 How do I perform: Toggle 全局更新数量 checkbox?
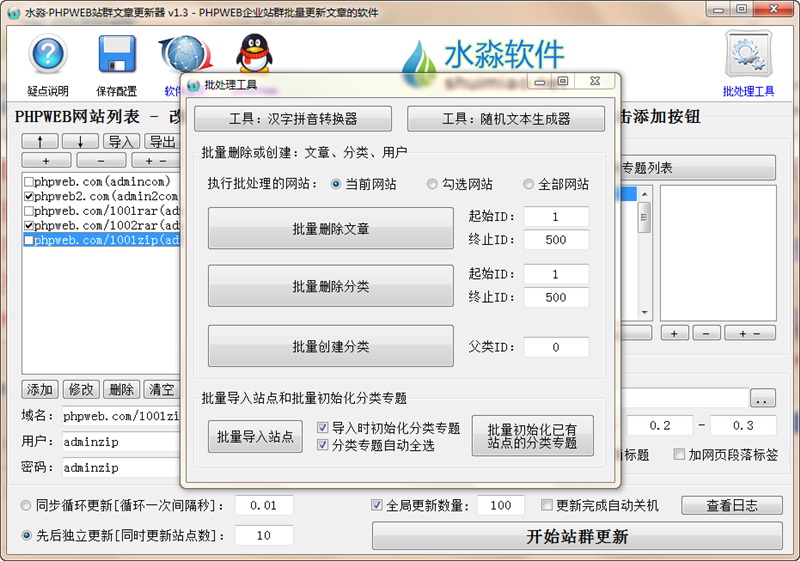pyautogui.click(x=377, y=505)
